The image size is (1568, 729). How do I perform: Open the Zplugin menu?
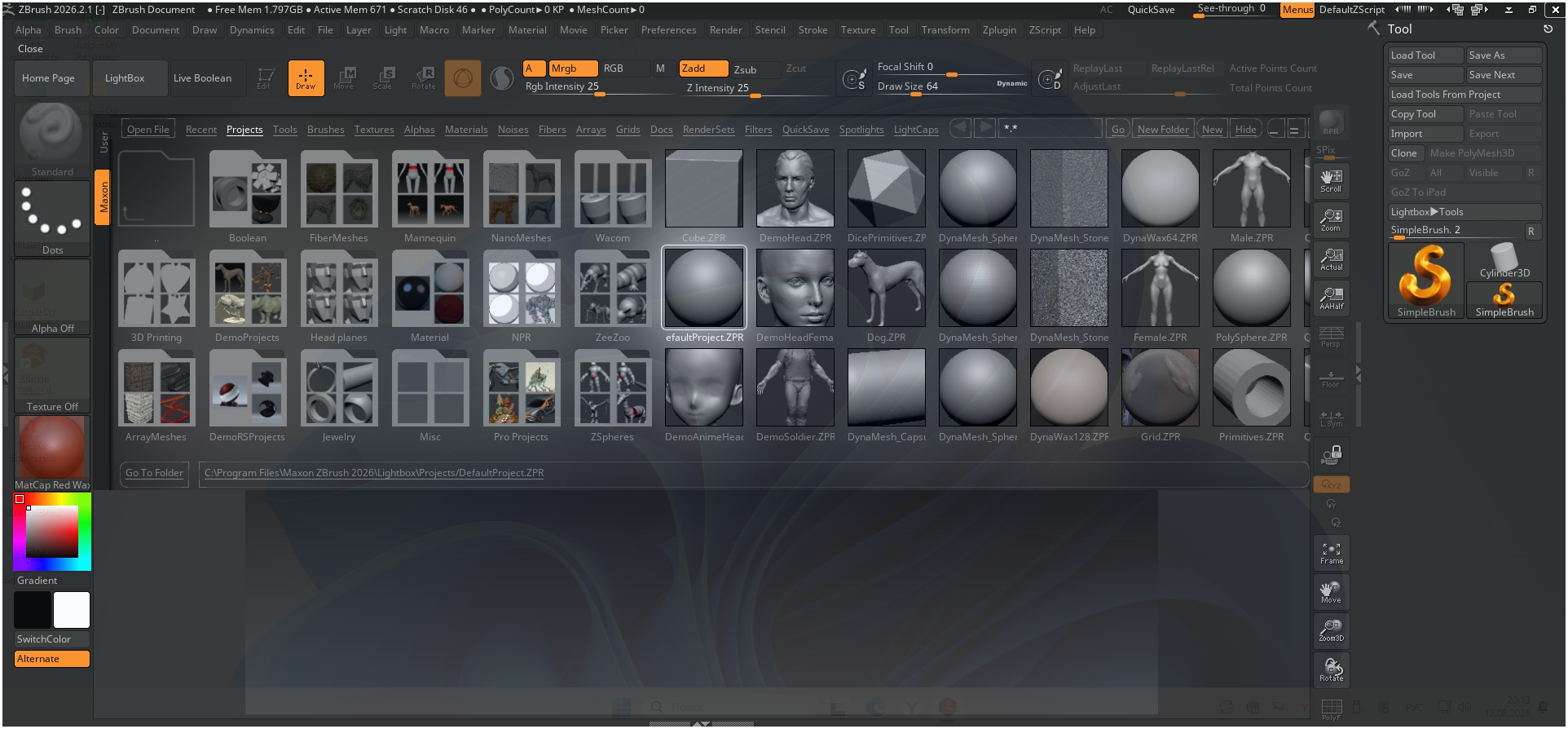(999, 30)
